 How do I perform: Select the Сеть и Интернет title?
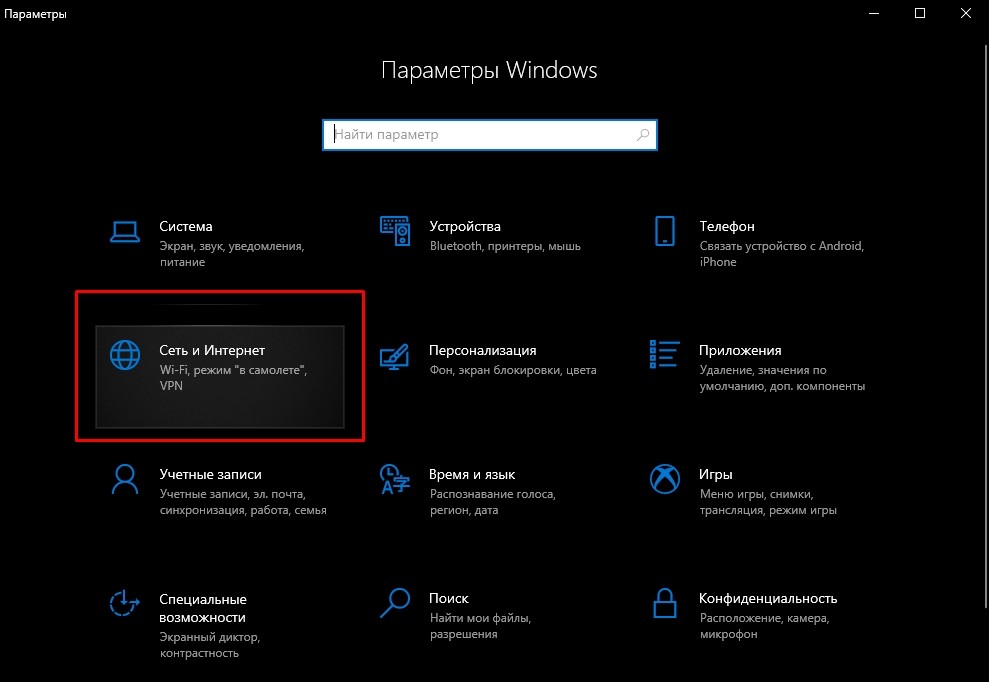[212, 350]
